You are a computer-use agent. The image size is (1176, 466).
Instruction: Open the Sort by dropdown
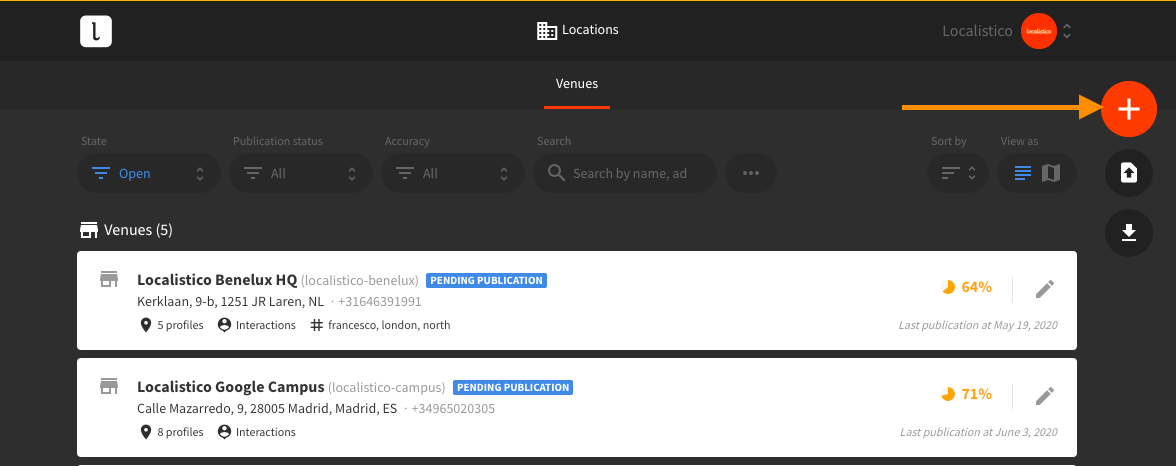click(x=958, y=173)
